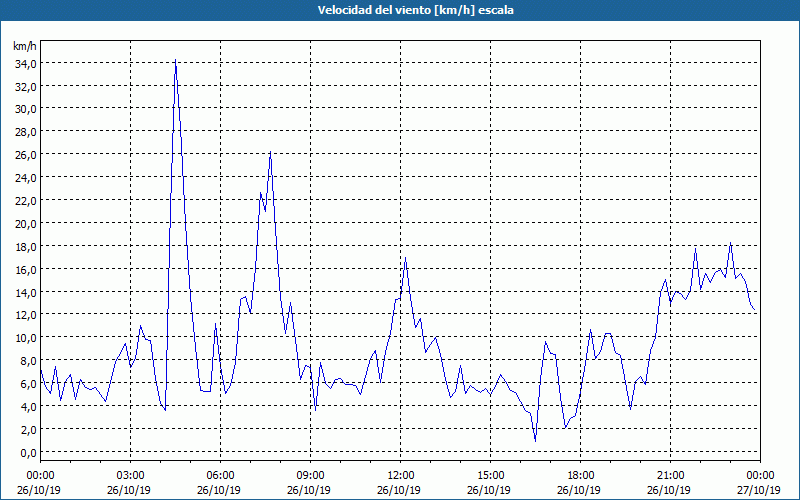
Task: Click the 26,0 axis label
Action: [25, 155]
